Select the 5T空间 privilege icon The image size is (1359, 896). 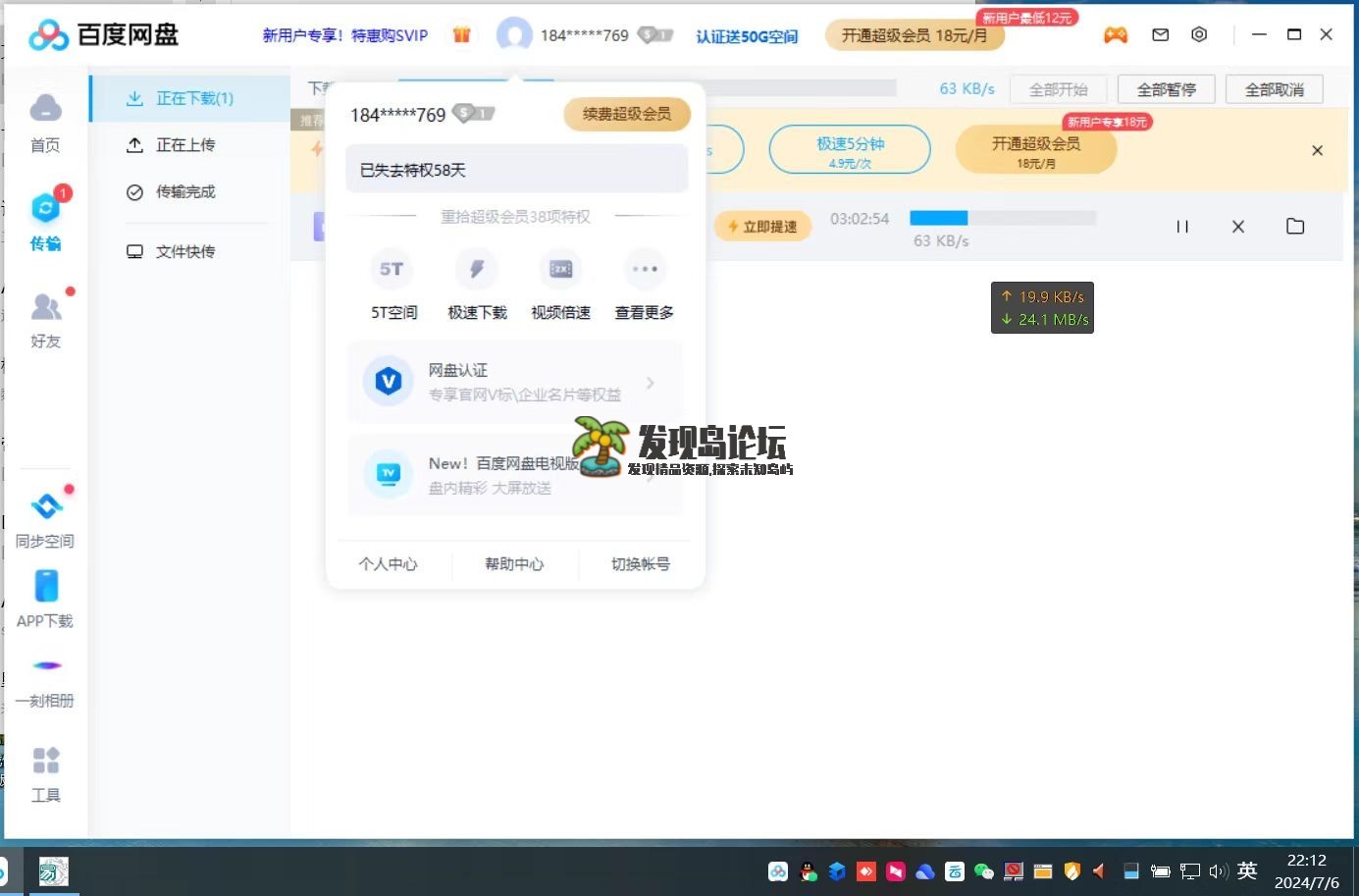point(392,269)
